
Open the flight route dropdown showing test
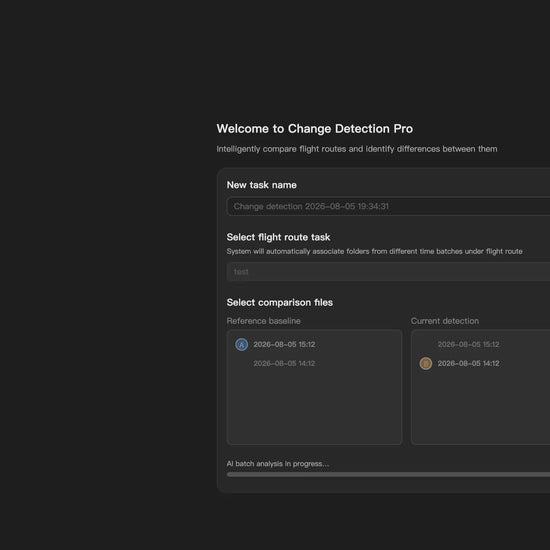(388, 271)
